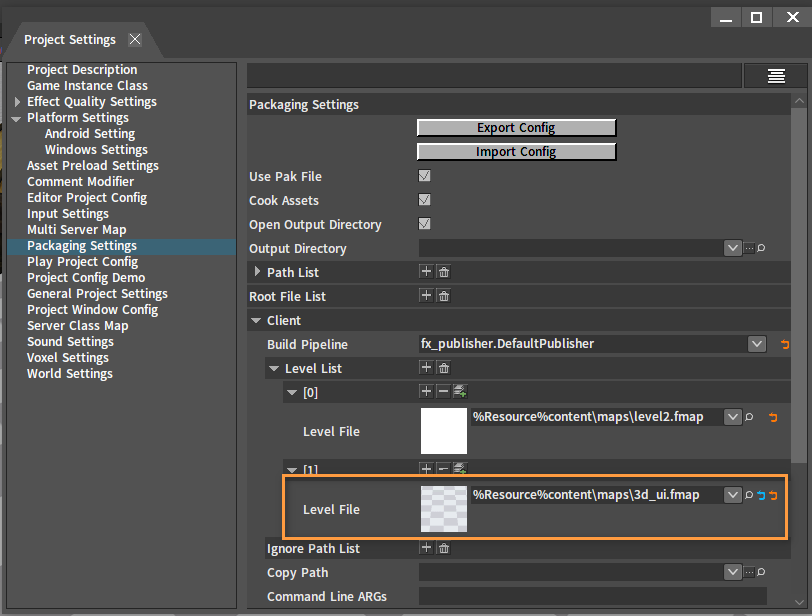
Task: Toggle the Use Pak File checkbox
Action: click(x=424, y=176)
